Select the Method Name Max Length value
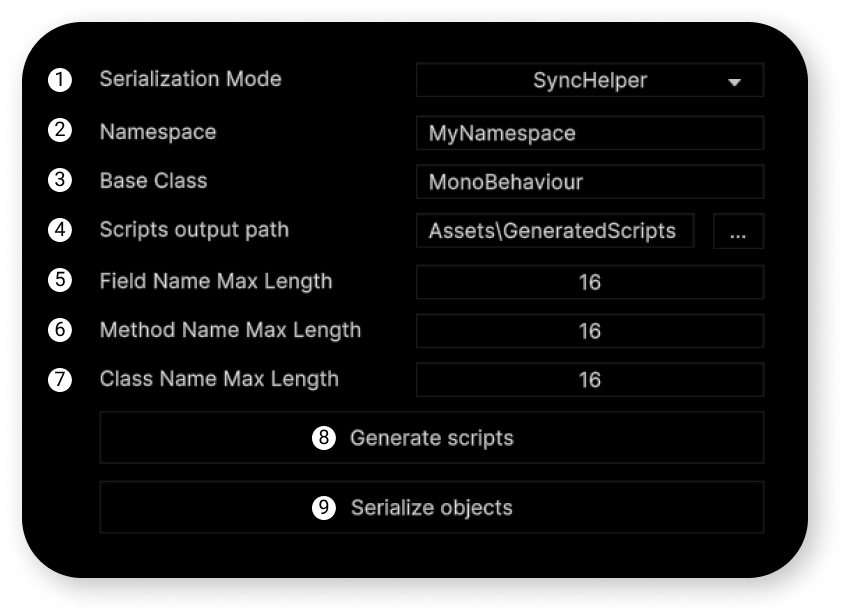This screenshot has height=616, width=846. point(590,331)
